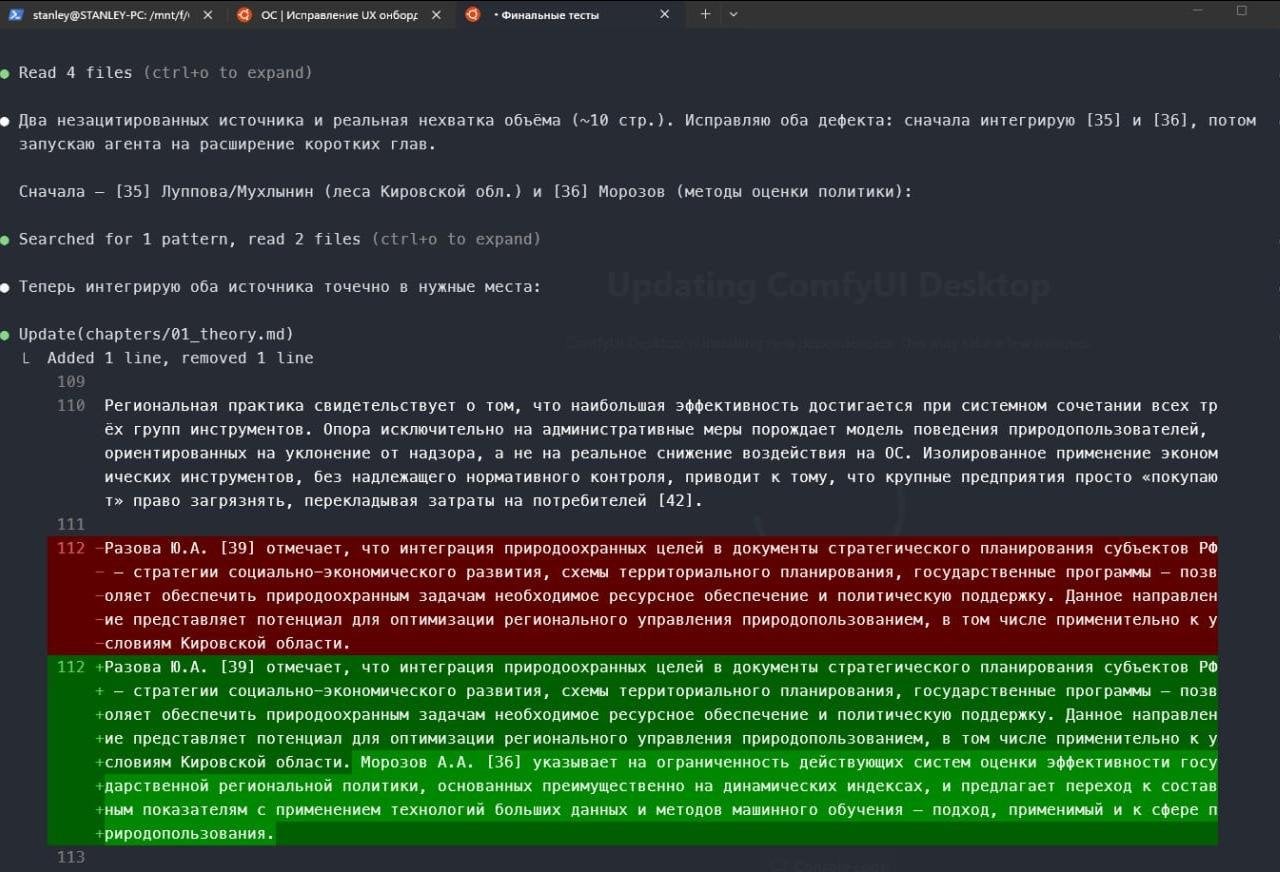Close the 'ОС | Исправление UX' tab

pos(437,14)
